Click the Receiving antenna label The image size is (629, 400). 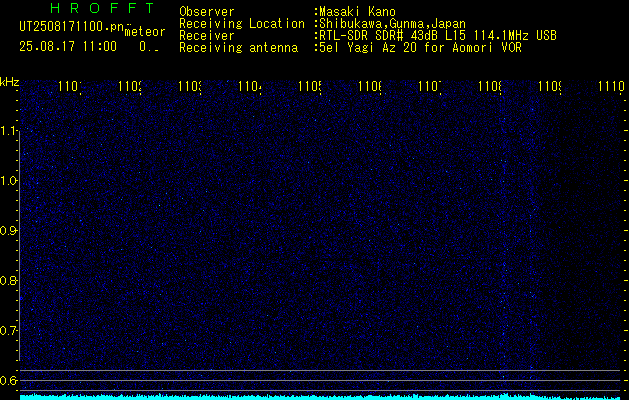coord(239,48)
